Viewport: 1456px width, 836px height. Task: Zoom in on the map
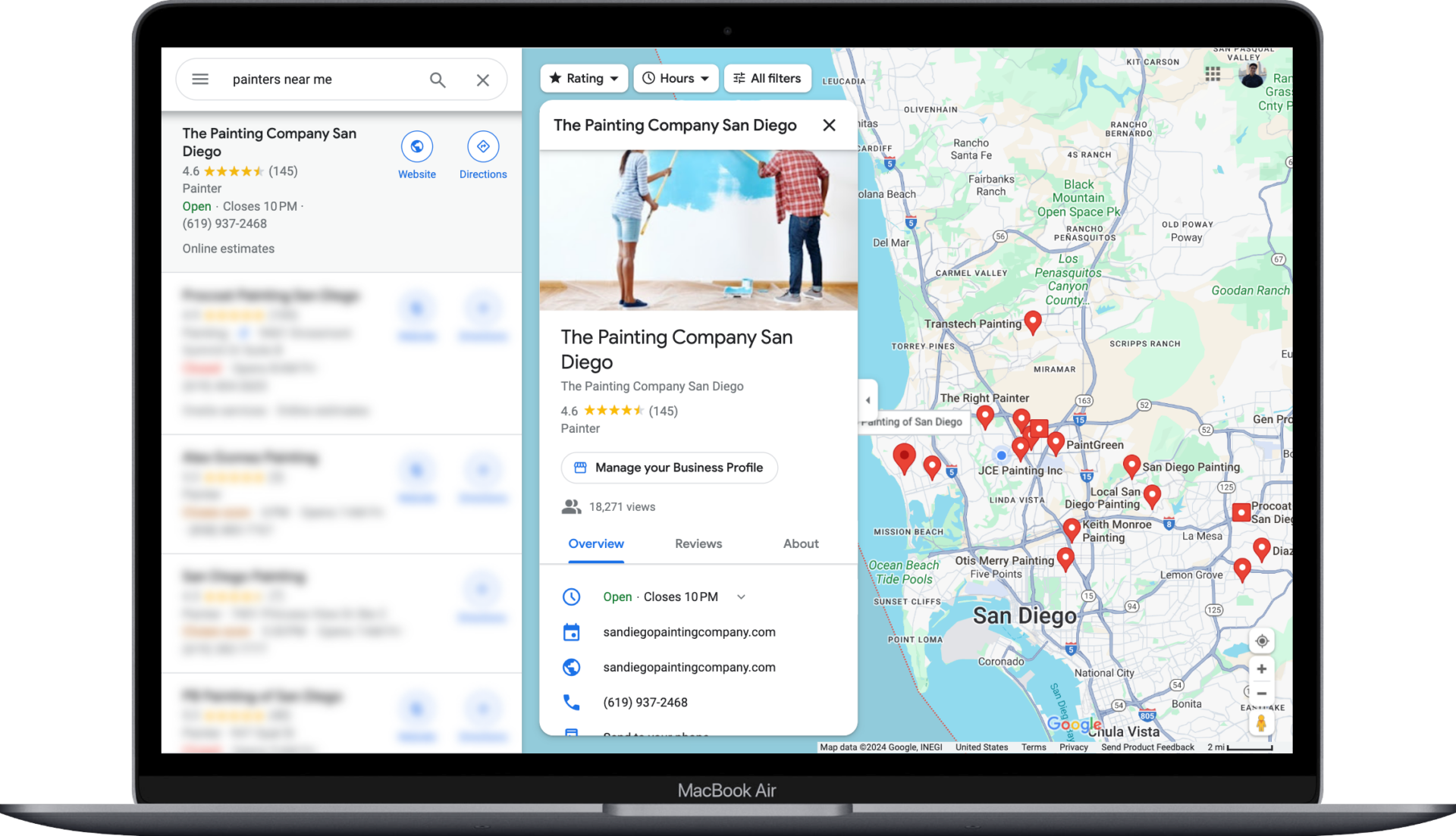(x=1262, y=669)
